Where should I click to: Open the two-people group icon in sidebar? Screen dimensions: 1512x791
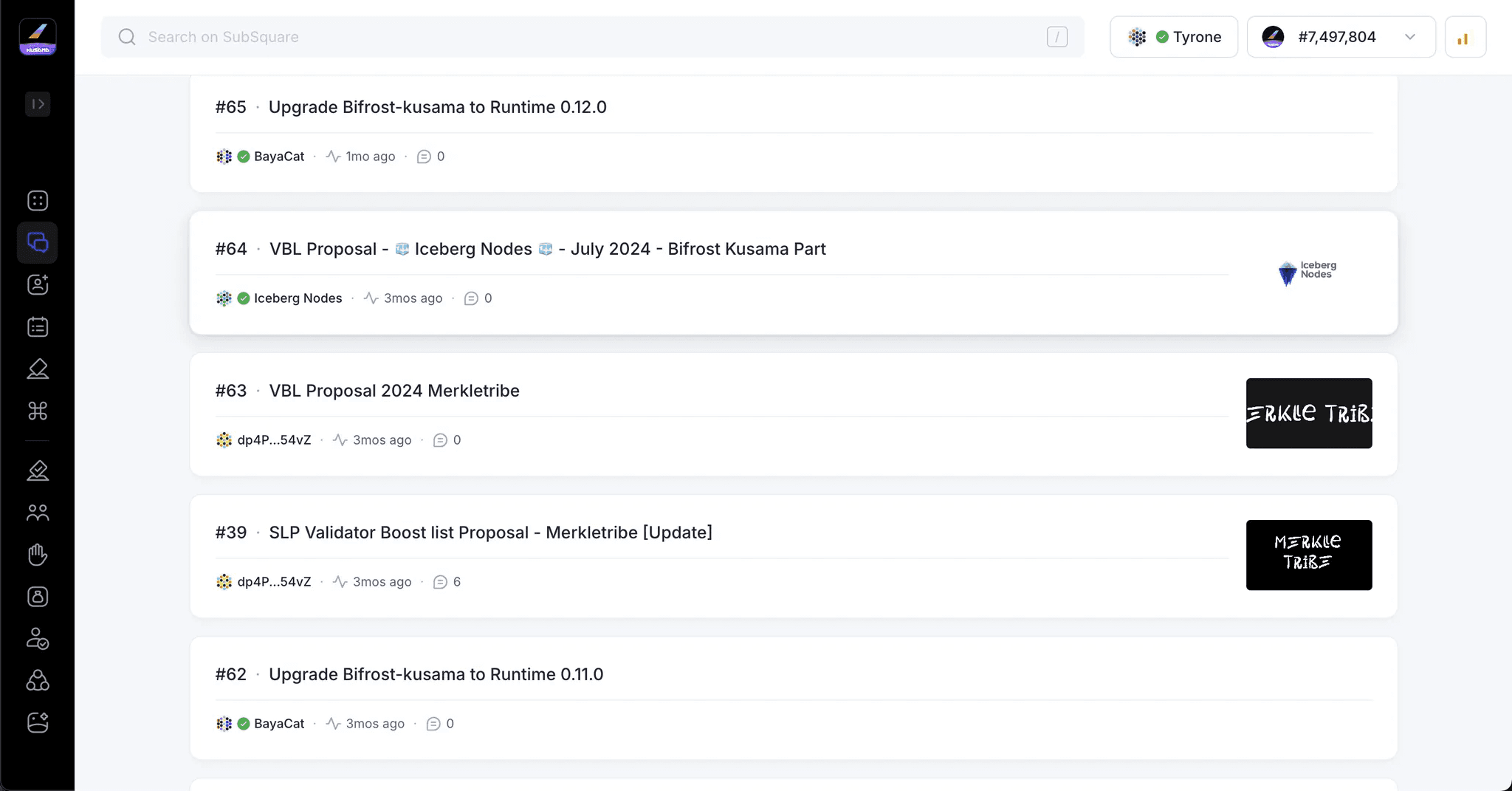tap(38, 513)
